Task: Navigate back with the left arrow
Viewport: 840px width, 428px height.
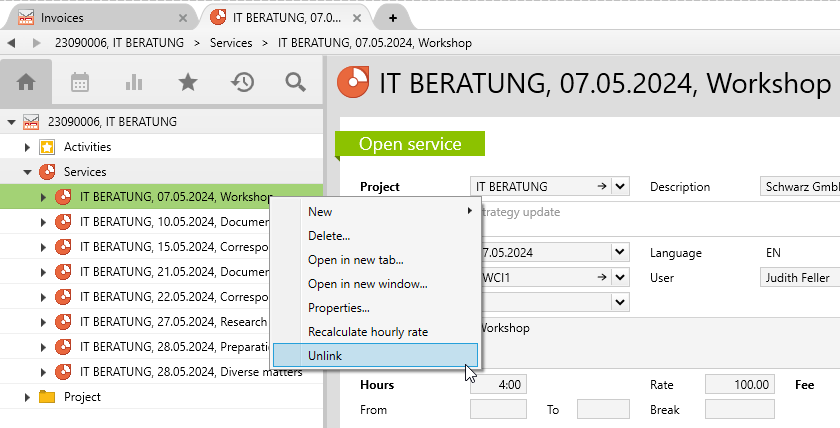Action: point(11,43)
